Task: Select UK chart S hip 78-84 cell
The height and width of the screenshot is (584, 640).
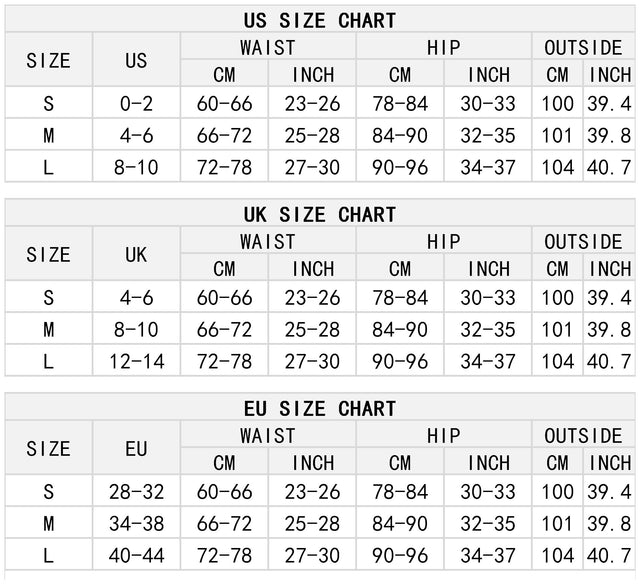Action: pyautogui.click(x=400, y=298)
